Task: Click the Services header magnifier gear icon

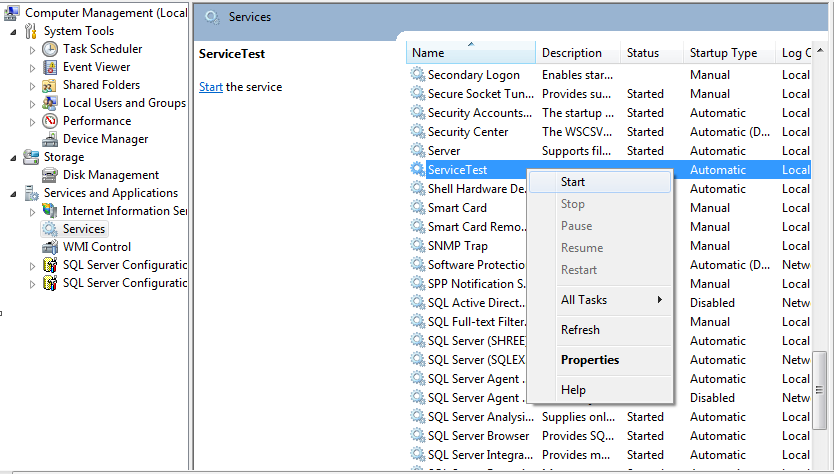Action: (212, 18)
